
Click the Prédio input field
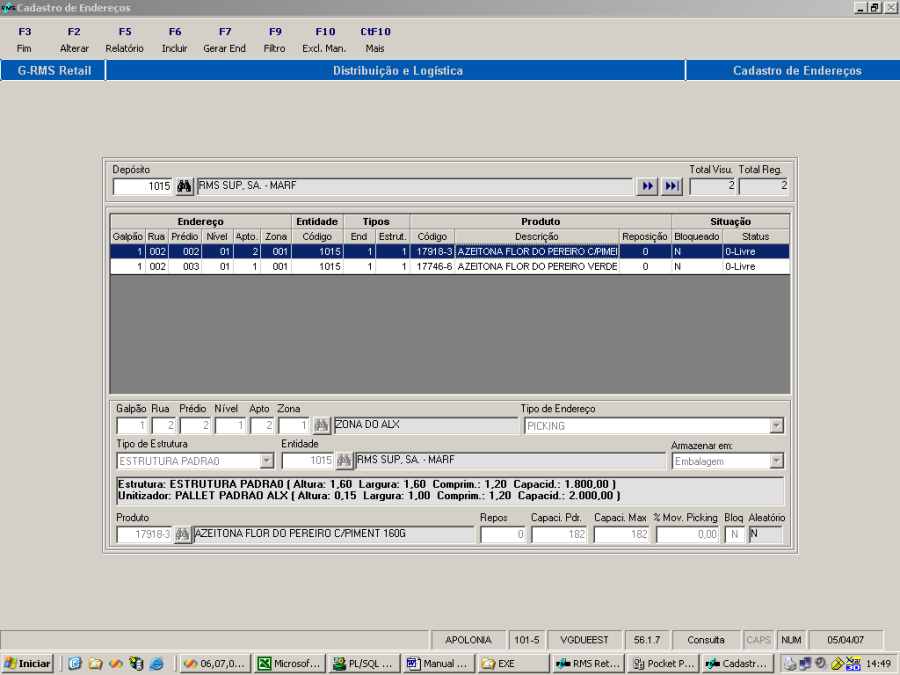point(196,426)
